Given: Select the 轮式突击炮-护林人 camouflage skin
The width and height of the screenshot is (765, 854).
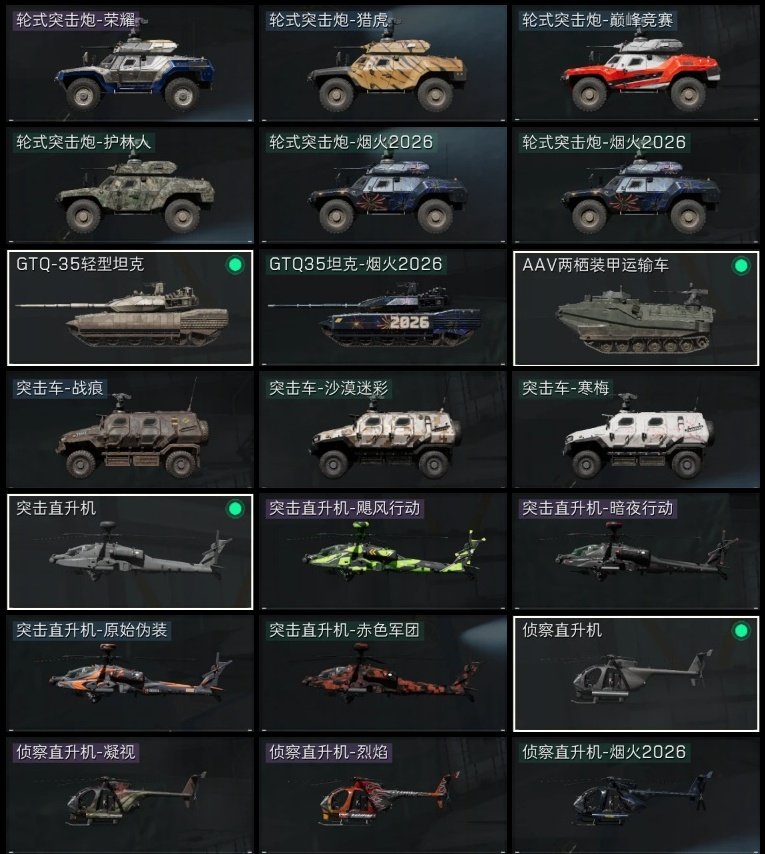Looking at the screenshot, I should 130,185.
